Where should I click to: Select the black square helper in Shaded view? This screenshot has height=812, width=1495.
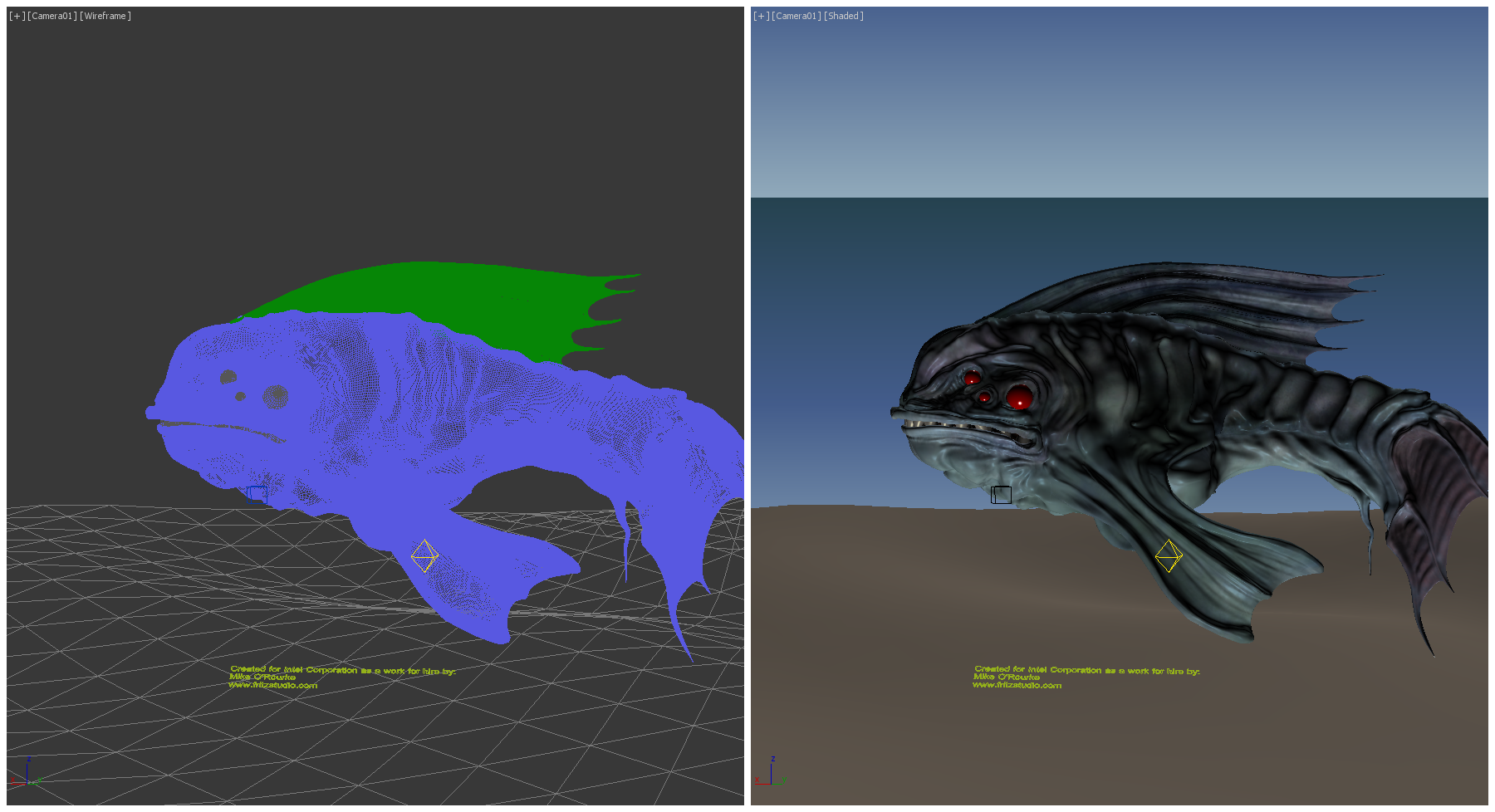[x=1002, y=495]
